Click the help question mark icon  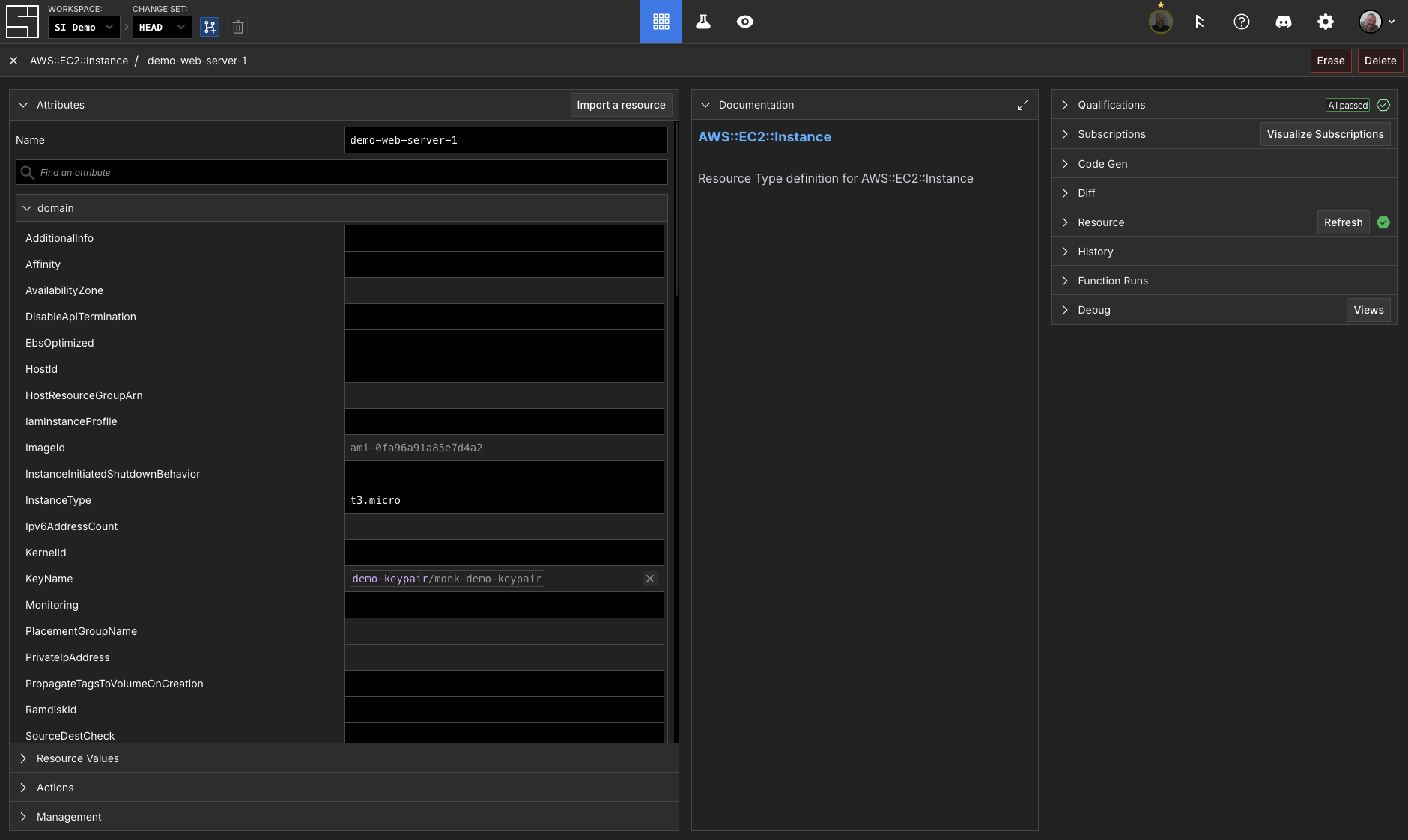(x=1241, y=22)
